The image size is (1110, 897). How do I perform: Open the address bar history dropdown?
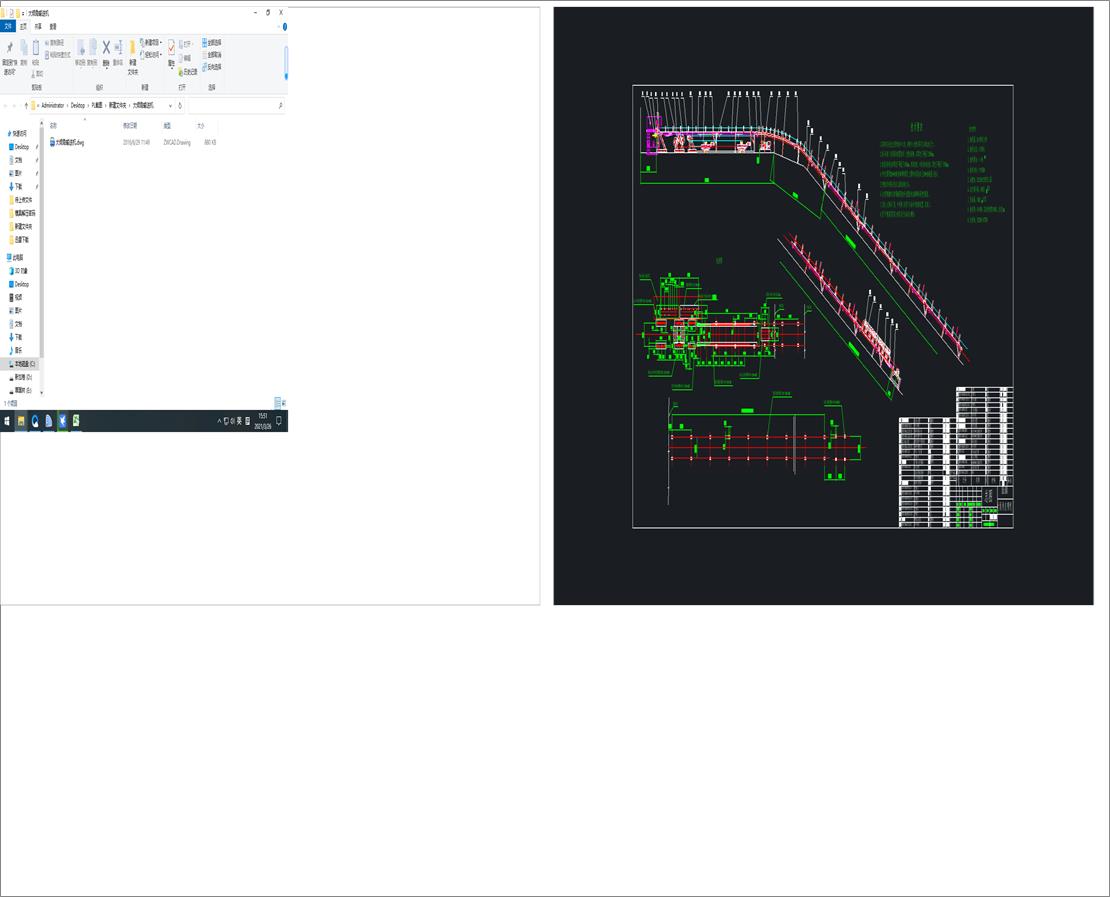coord(170,105)
